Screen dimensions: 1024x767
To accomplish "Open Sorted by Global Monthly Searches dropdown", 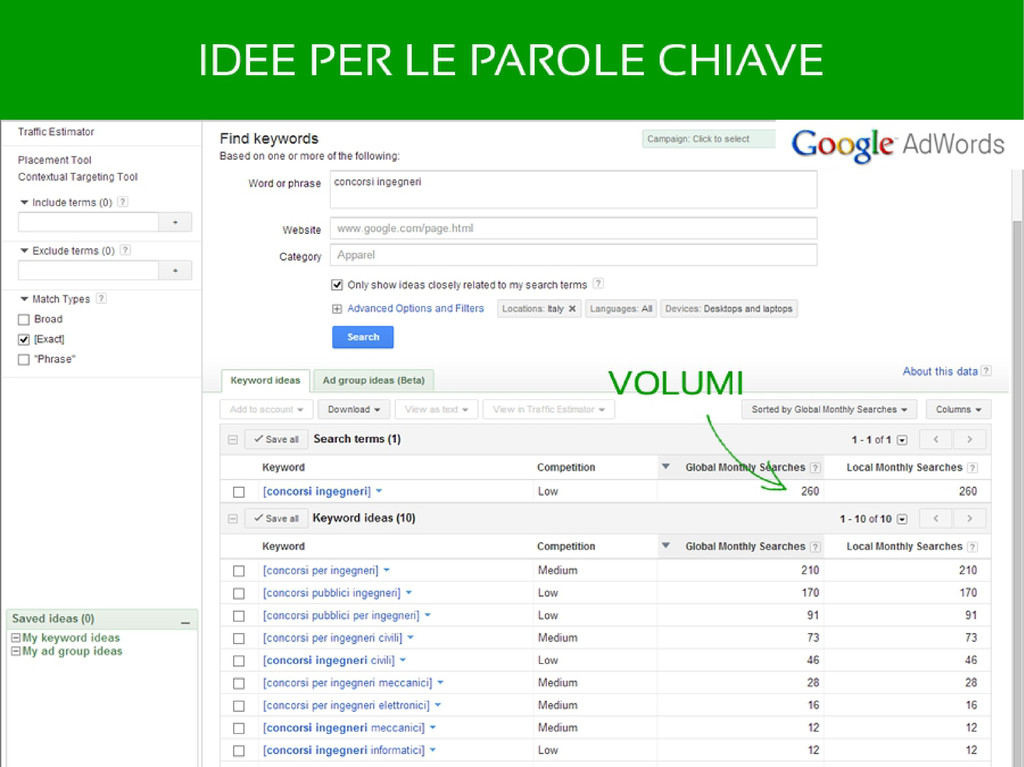I will (829, 410).
